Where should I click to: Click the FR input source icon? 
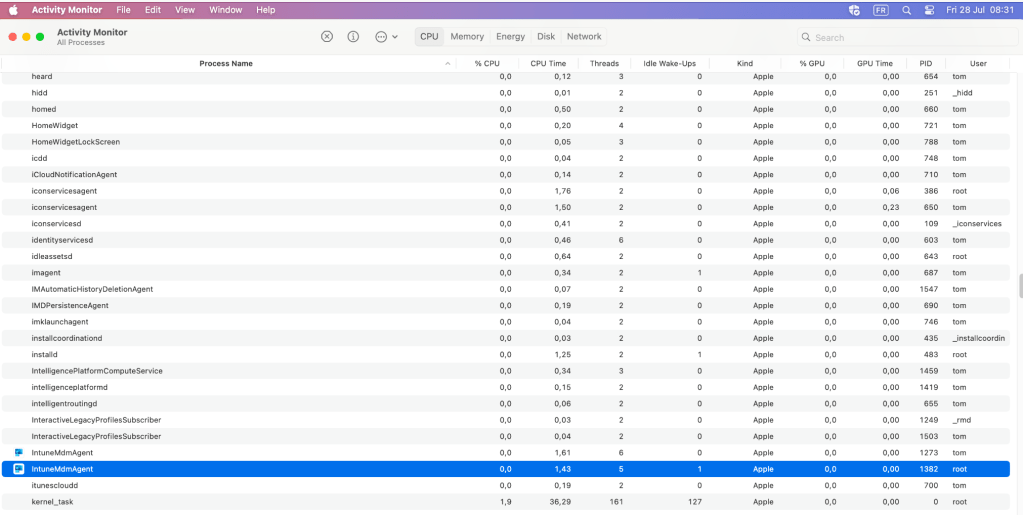[x=880, y=10]
